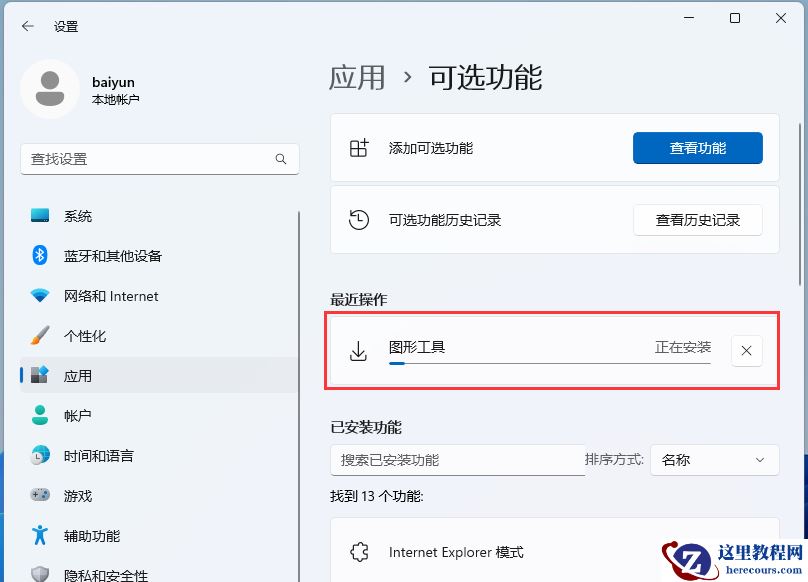Open the 排序方式 名称 dropdown
The image size is (808, 582).
(x=714, y=460)
